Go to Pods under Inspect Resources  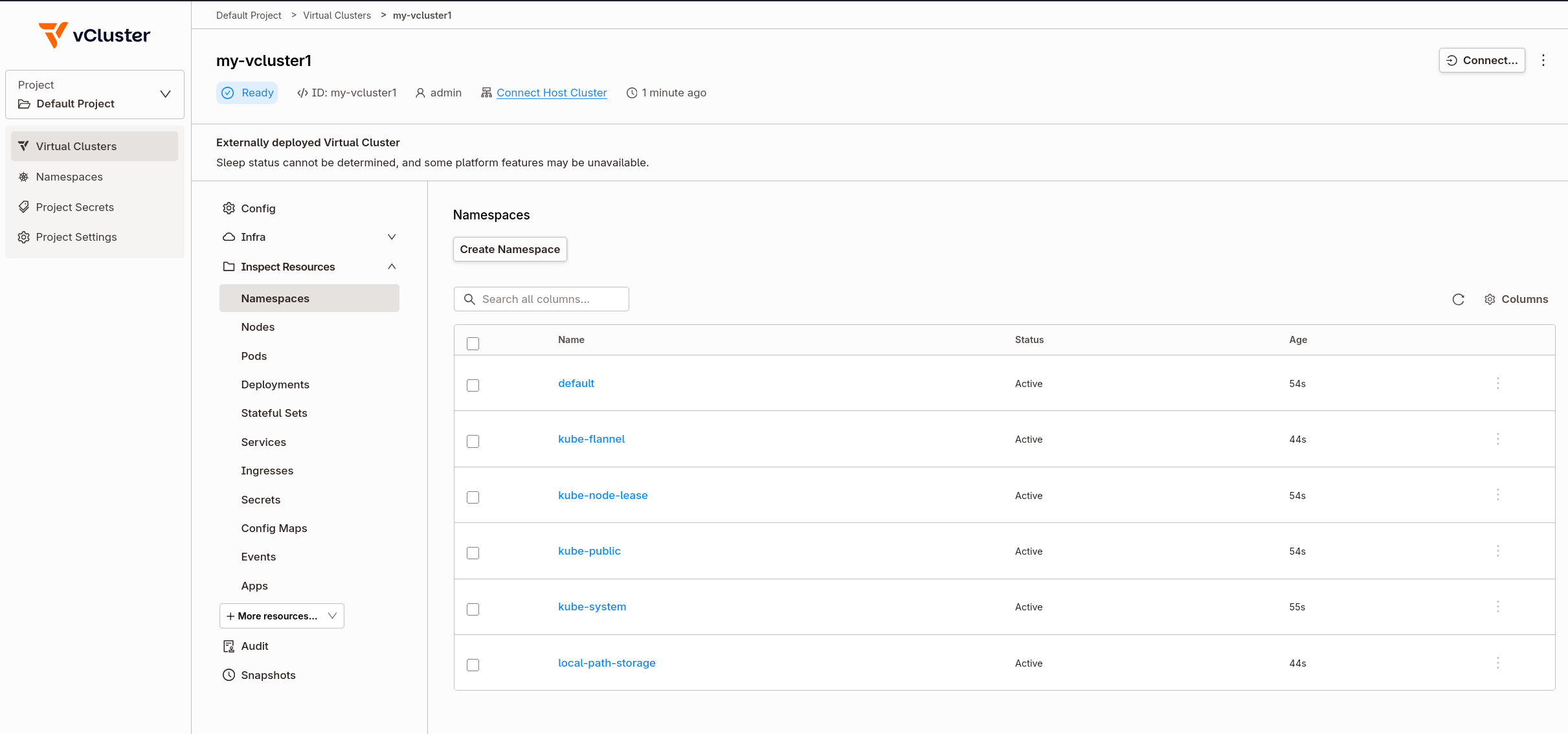pyautogui.click(x=254, y=356)
